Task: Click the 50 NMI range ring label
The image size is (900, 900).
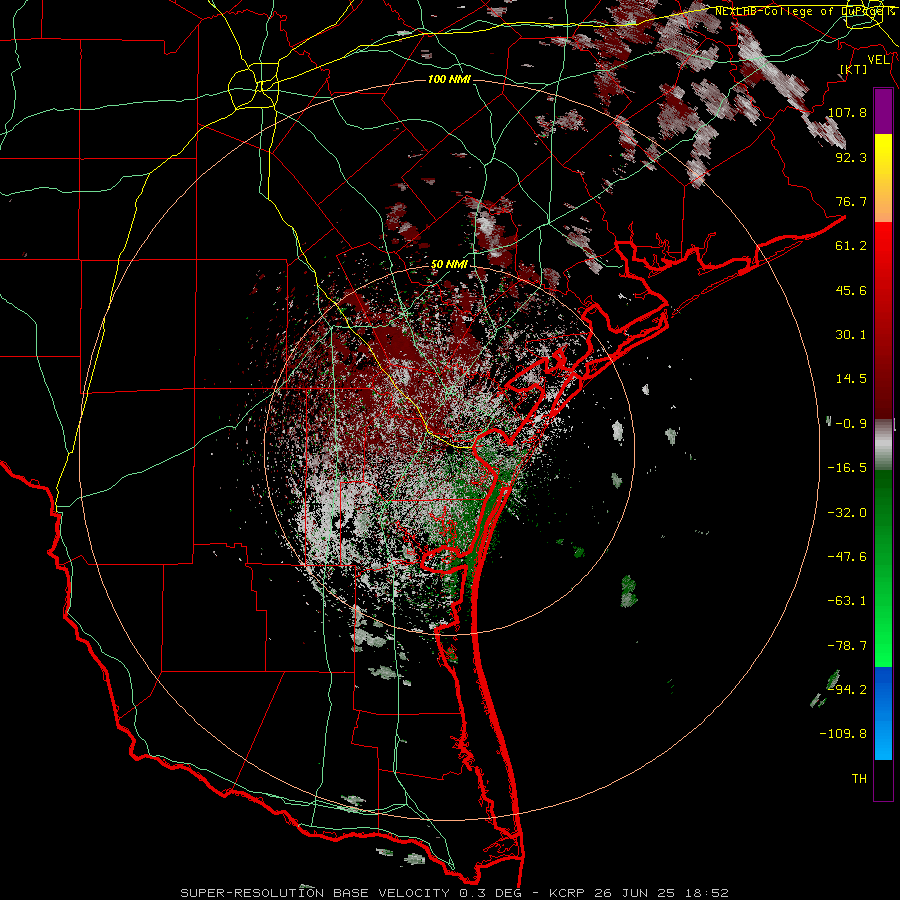Action: 449,265
